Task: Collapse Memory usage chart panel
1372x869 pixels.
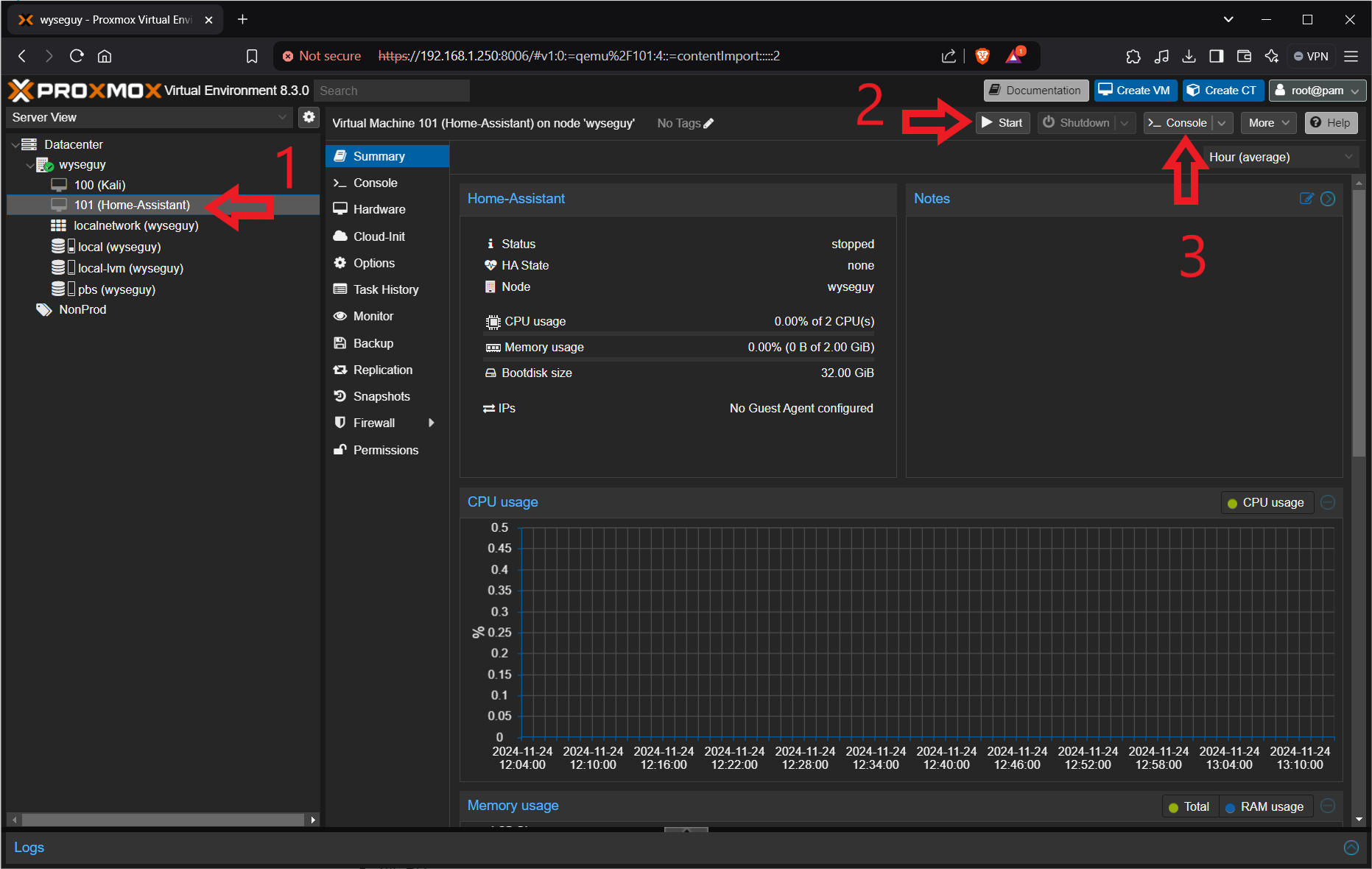Action: tap(1328, 806)
